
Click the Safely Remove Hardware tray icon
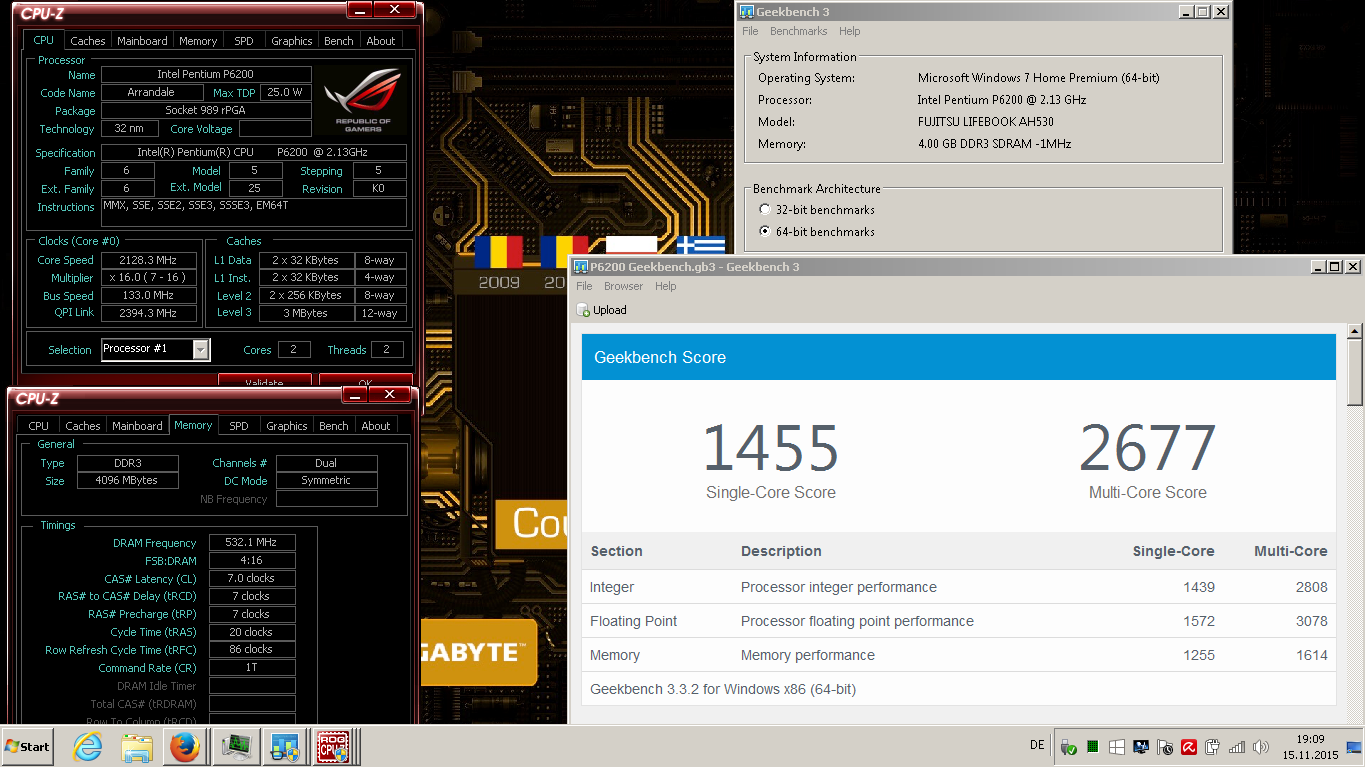point(1069,747)
